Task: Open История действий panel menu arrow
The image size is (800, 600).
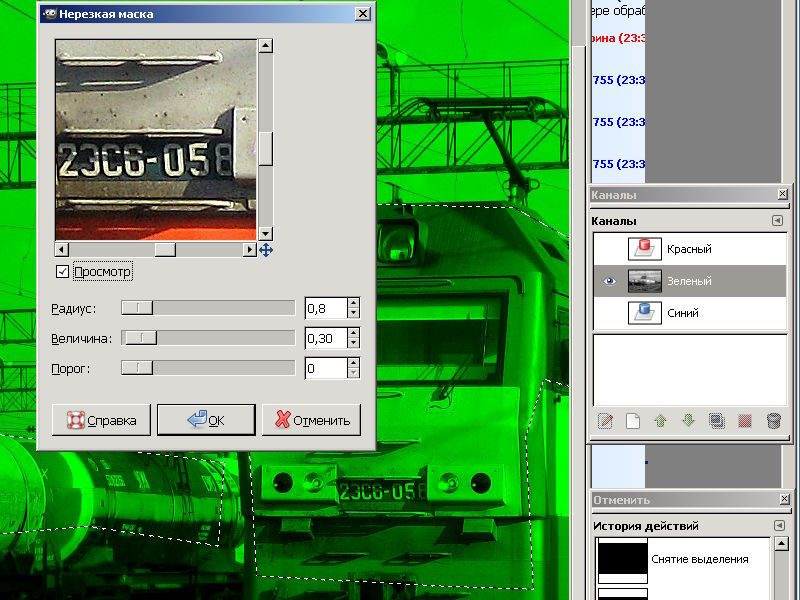Action: click(777, 526)
